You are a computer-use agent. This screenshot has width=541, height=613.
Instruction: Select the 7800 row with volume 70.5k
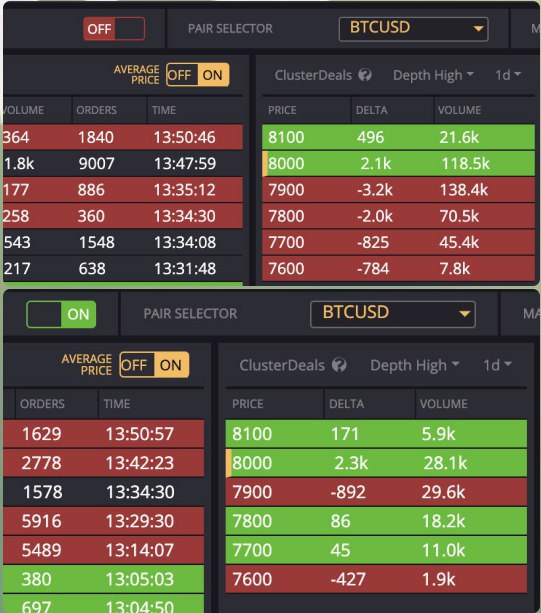tap(398, 216)
